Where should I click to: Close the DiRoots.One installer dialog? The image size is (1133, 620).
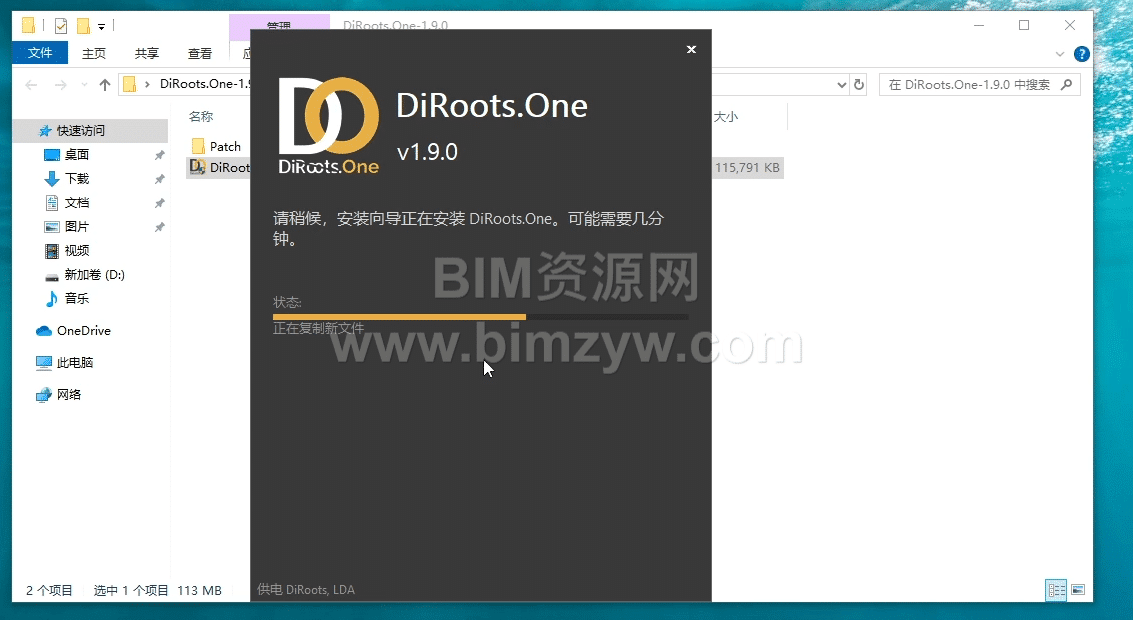(x=692, y=49)
